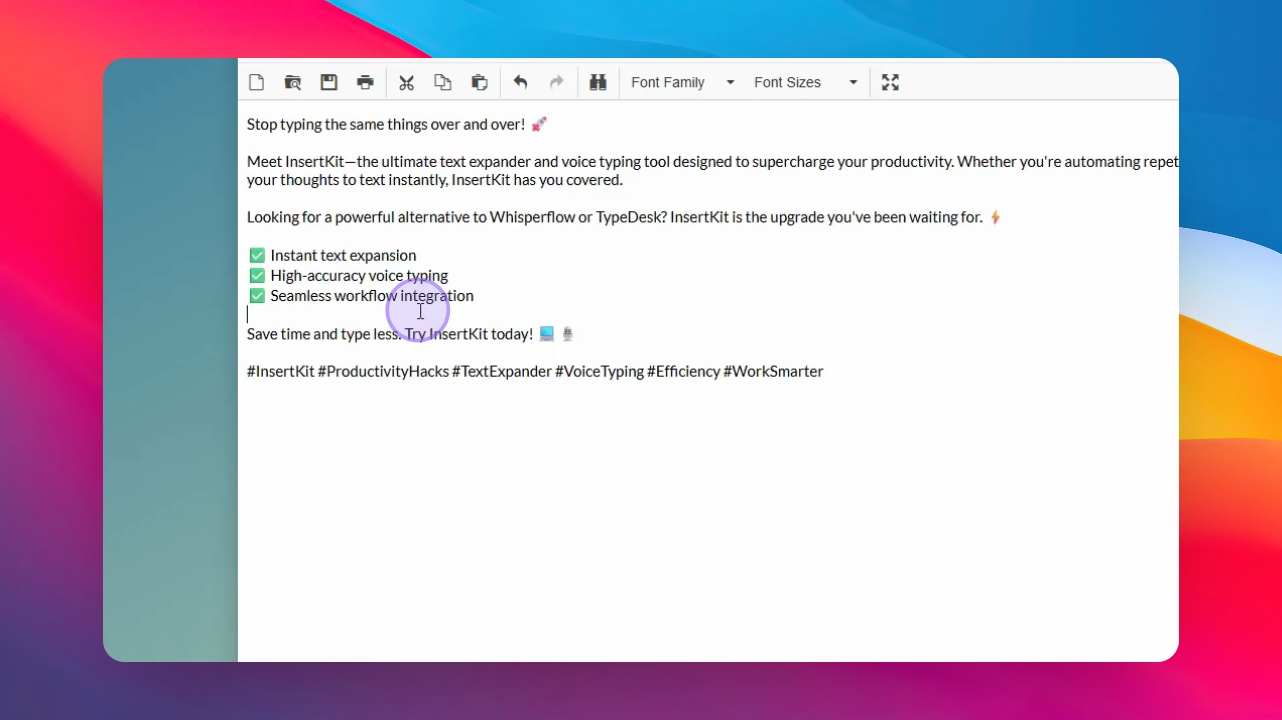Cut selection using scissors icon
Image resolution: width=1282 pixels, height=720 pixels.
click(406, 82)
